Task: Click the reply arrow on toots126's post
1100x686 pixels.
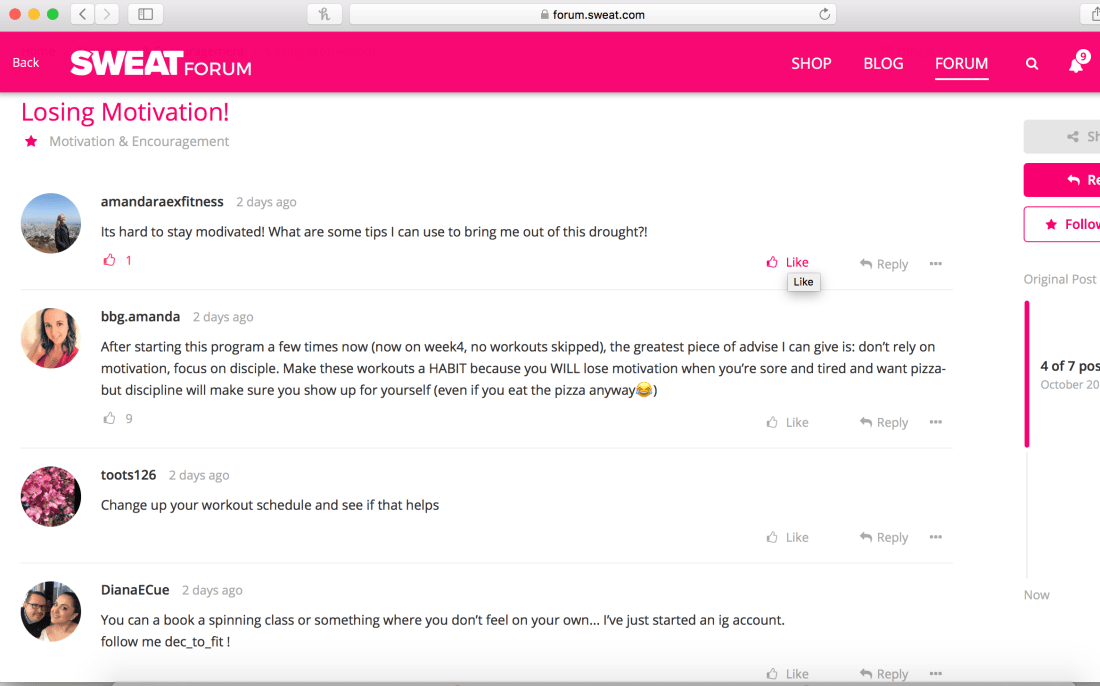Action: (883, 537)
